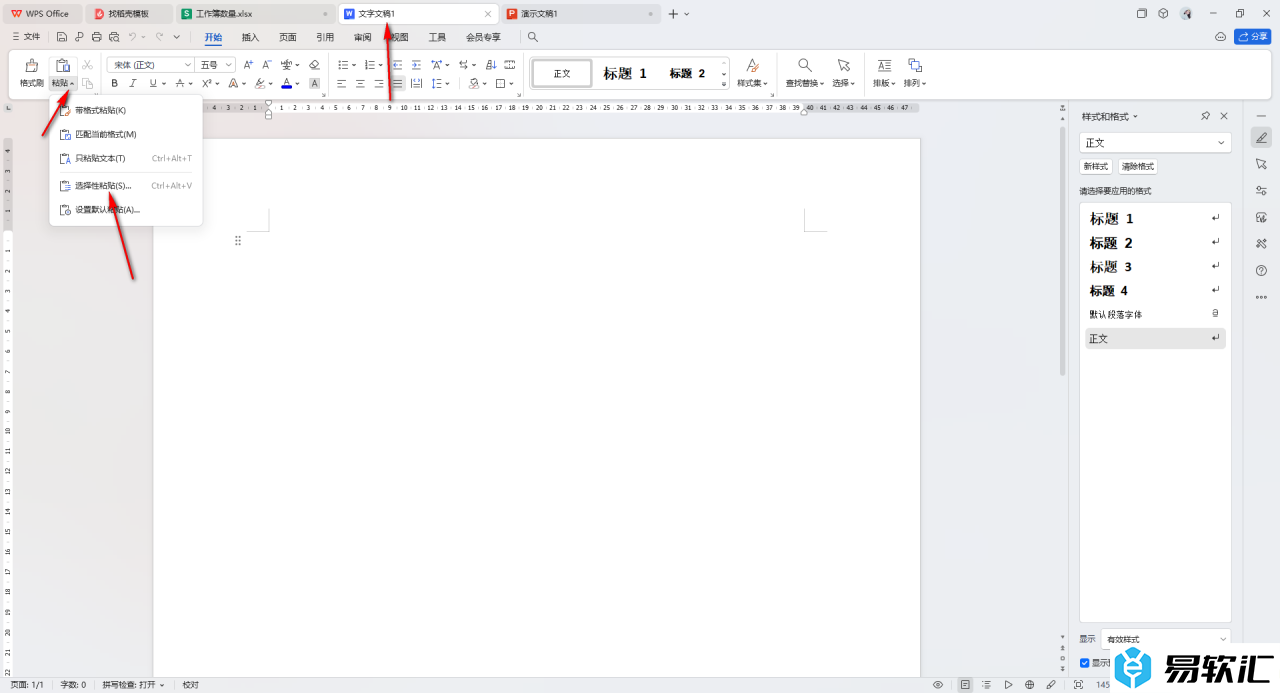Open the 文件 menu button
Screen dimensions: 1280x693
point(26,37)
